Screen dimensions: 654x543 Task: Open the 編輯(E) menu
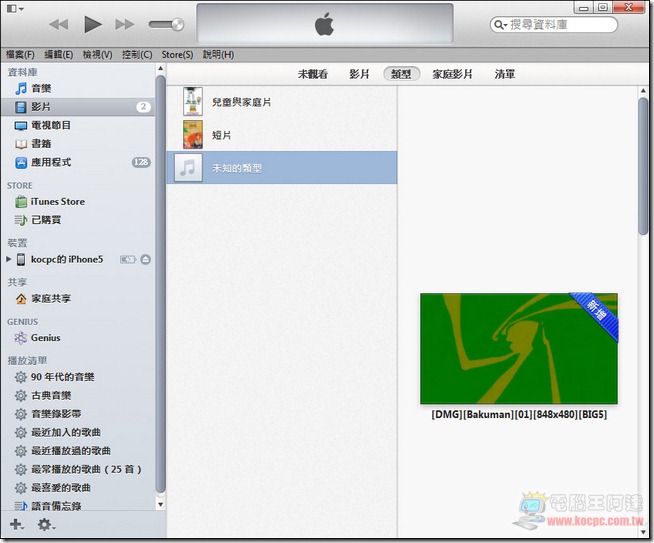coord(58,55)
